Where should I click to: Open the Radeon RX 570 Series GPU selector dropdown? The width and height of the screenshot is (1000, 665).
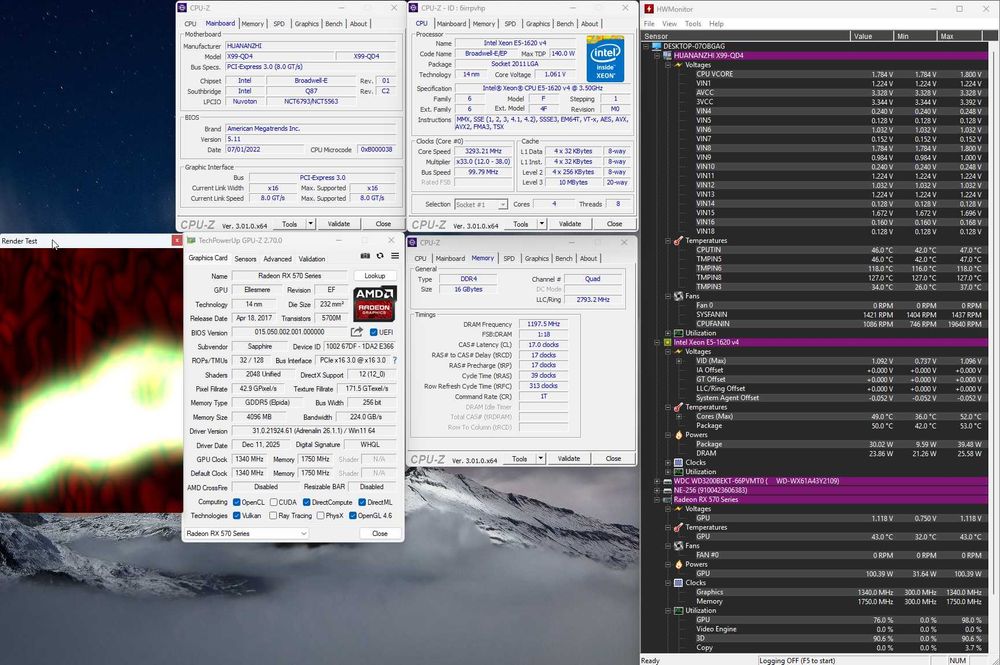(247, 533)
